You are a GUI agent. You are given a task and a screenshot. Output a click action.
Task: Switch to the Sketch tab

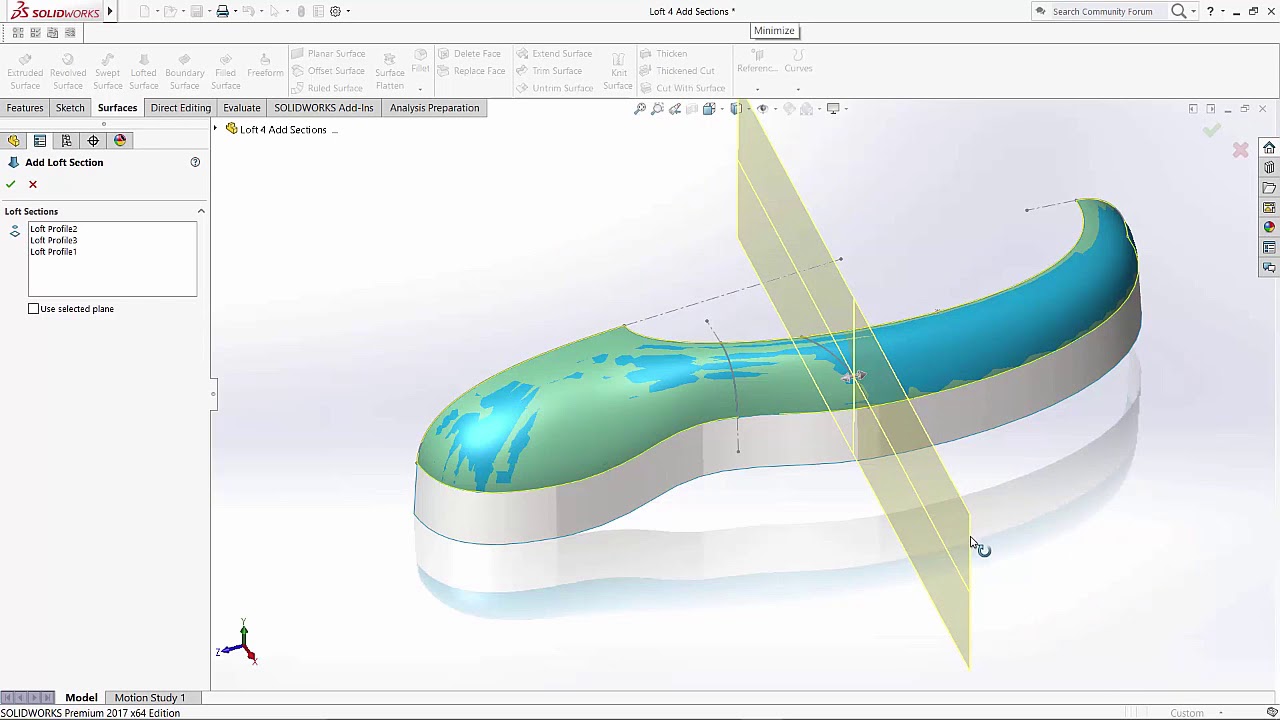[70, 108]
